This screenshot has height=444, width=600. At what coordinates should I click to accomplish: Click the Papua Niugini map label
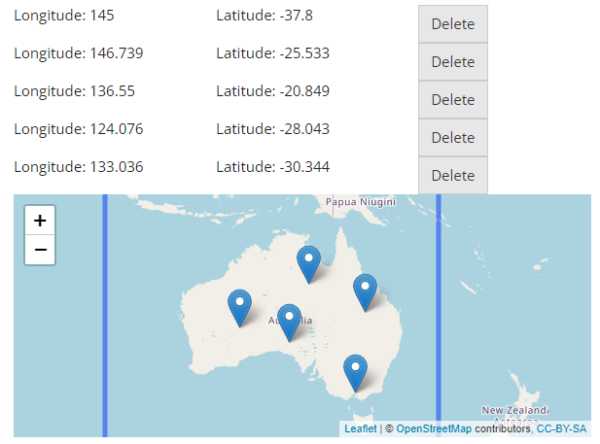pos(361,201)
